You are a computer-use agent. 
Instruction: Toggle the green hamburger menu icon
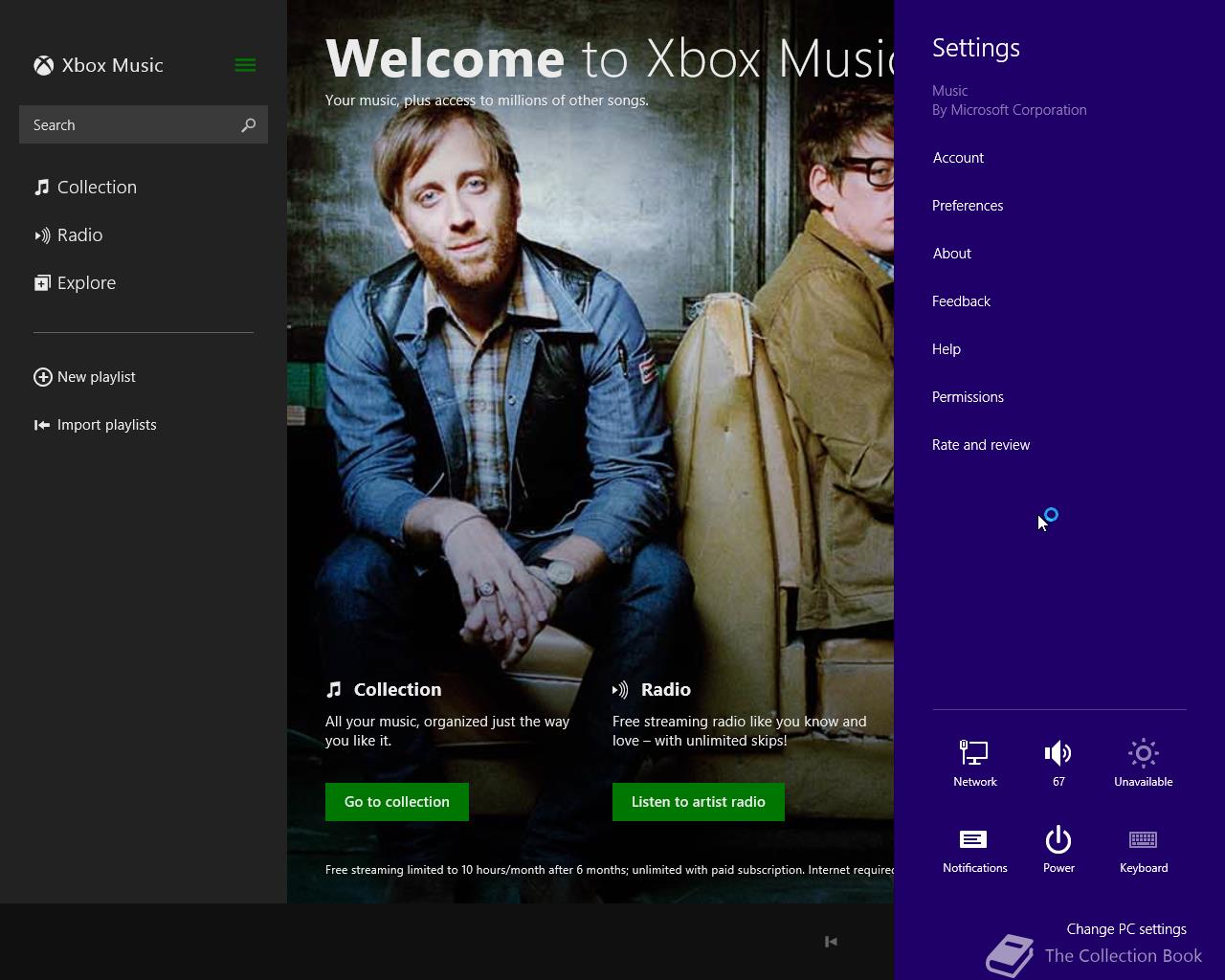(x=245, y=65)
